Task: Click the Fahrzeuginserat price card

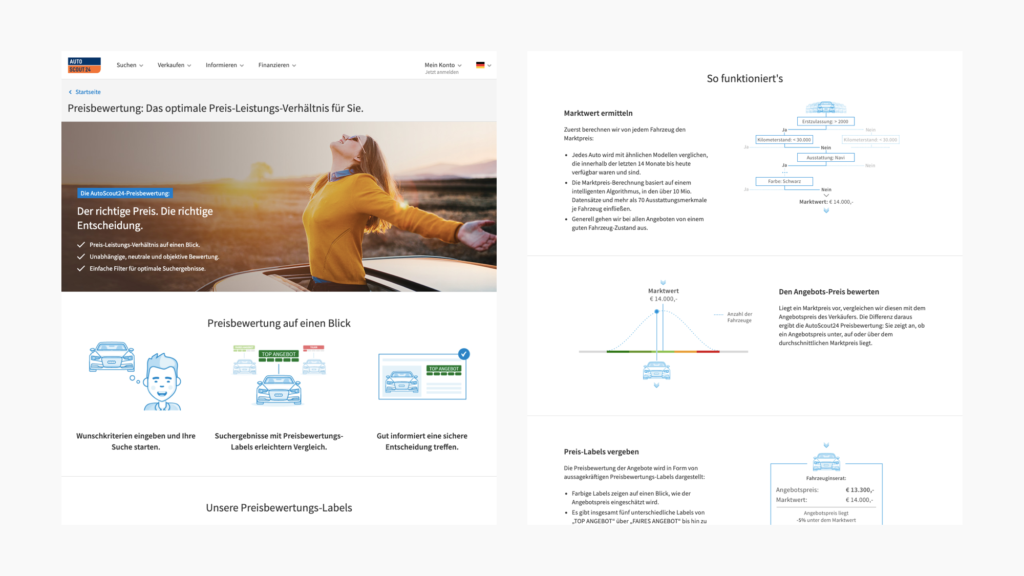Action: click(826, 492)
